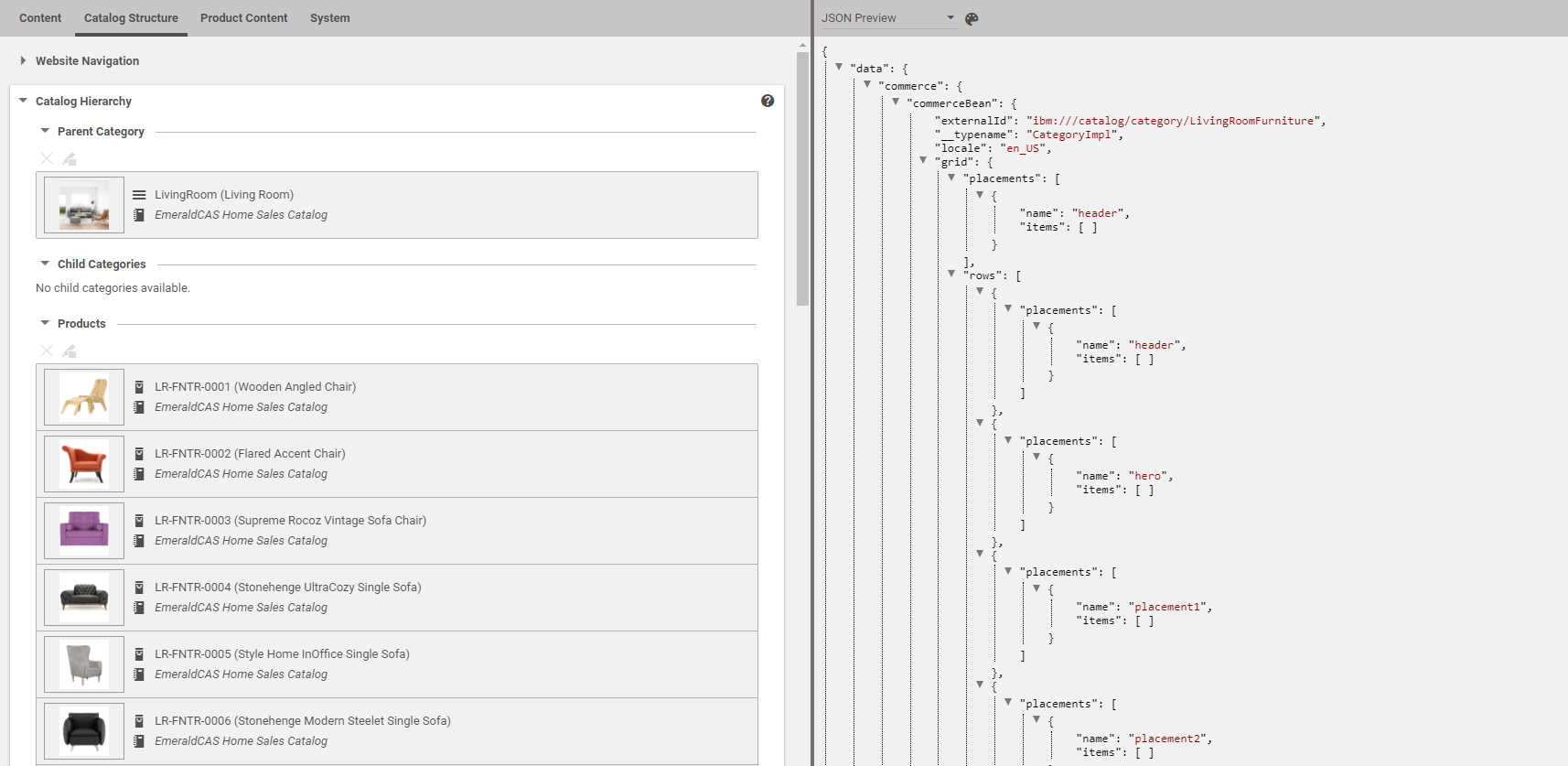1568x766 pixels.
Task: Collapse the "data" node in JSON
Action: tap(839, 67)
